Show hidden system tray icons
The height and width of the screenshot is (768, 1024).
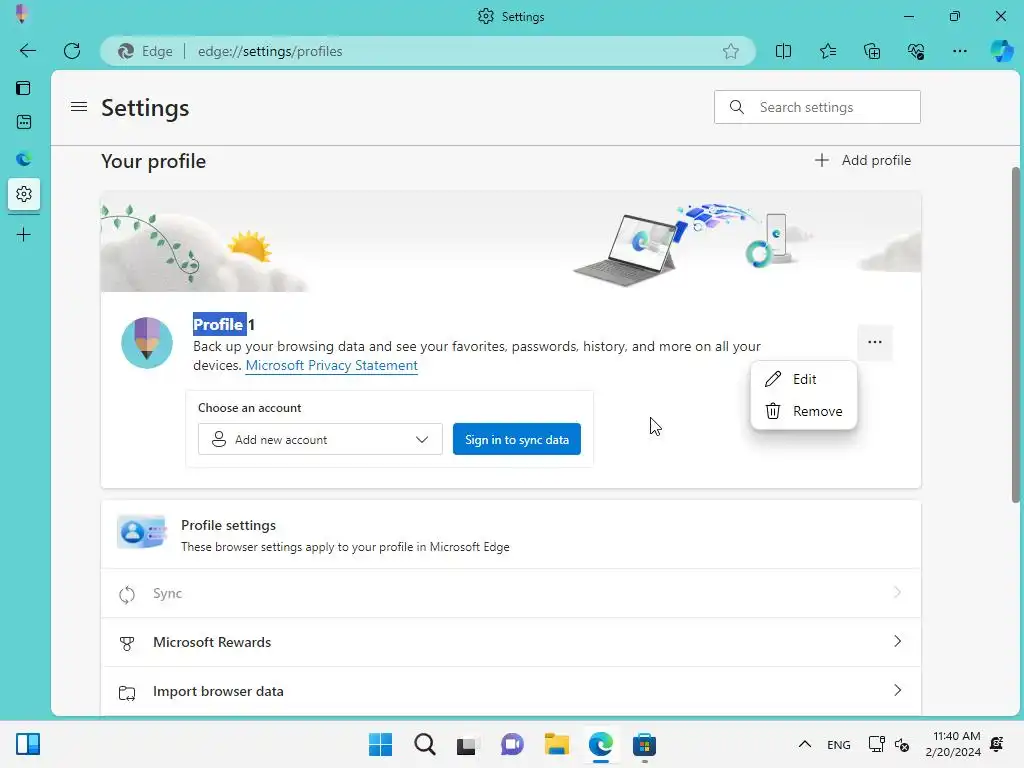tap(805, 744)
